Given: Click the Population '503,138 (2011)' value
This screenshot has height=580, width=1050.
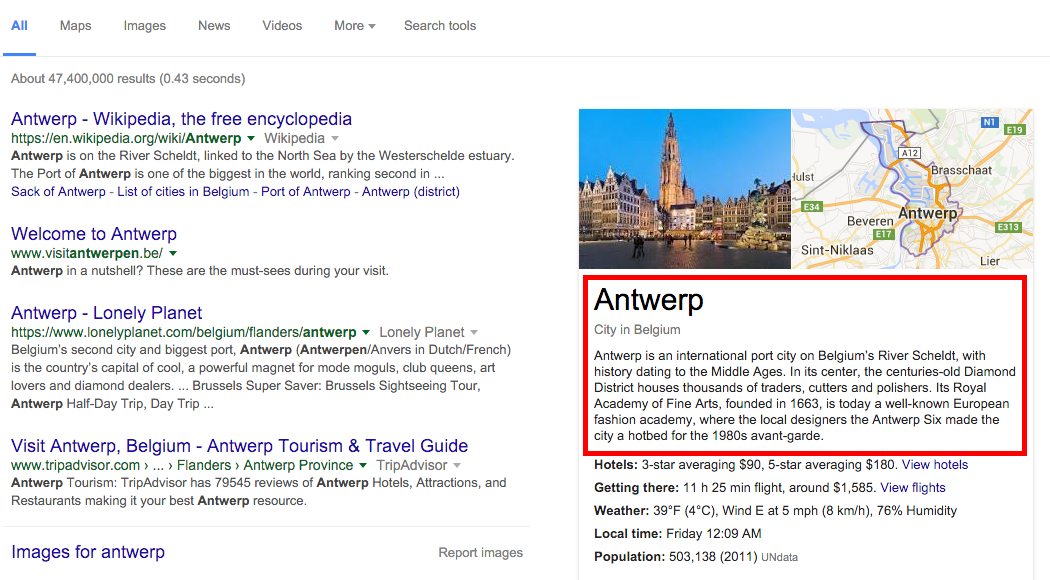Looking at the screenshot, I should (x=713, y=557).
